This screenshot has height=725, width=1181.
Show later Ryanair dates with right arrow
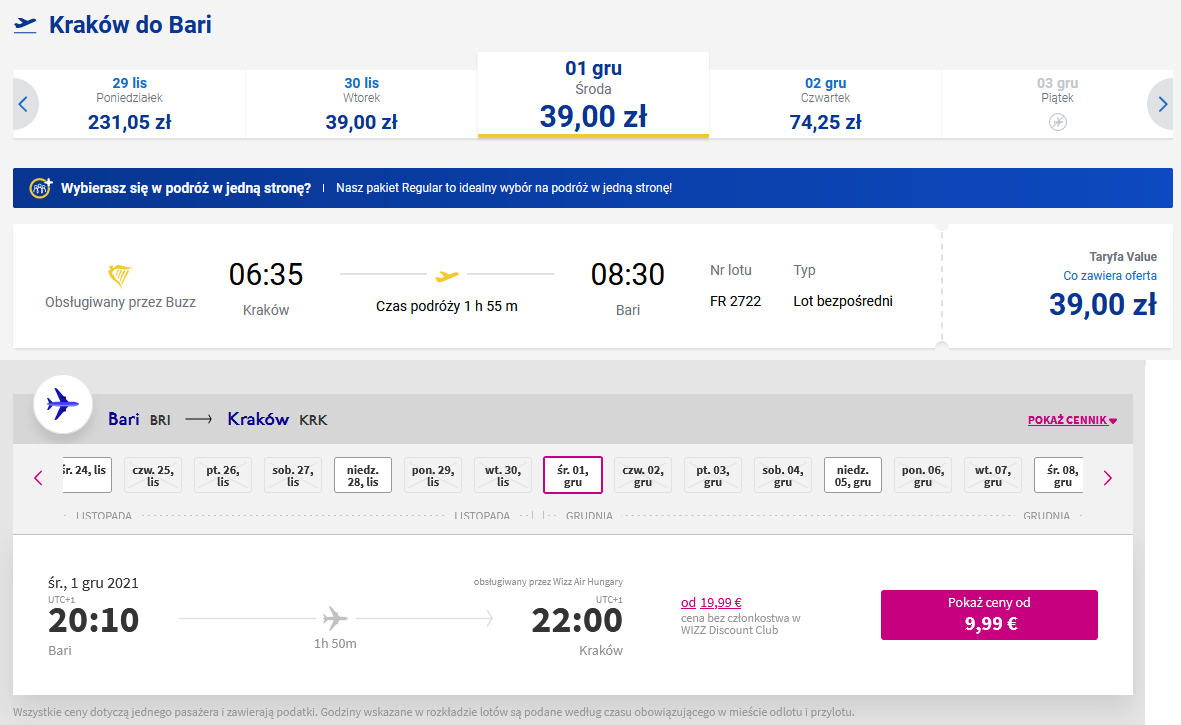[x=1161, y=104]
